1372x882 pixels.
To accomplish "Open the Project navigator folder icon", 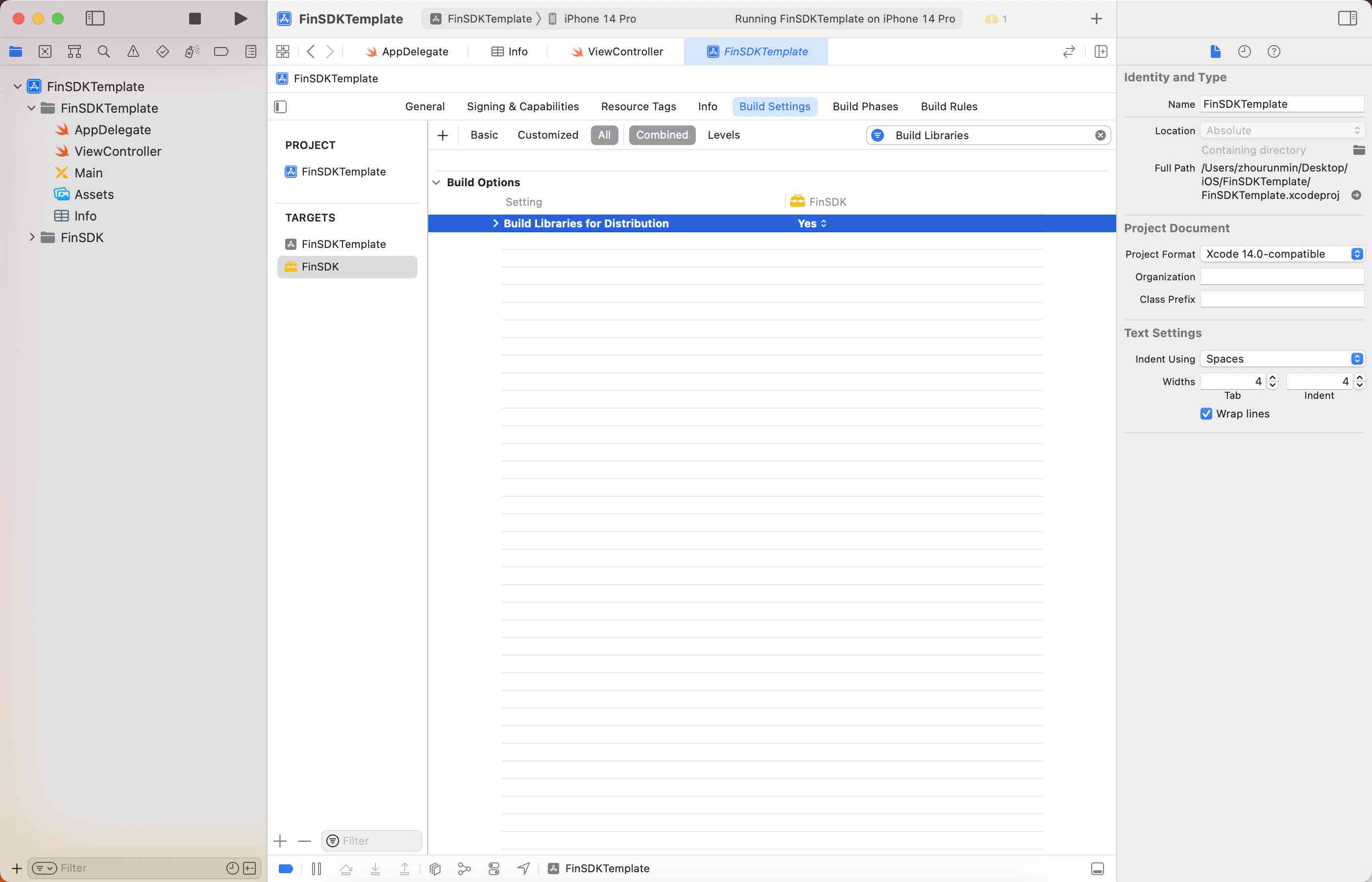I will click(x=16, y=51).
